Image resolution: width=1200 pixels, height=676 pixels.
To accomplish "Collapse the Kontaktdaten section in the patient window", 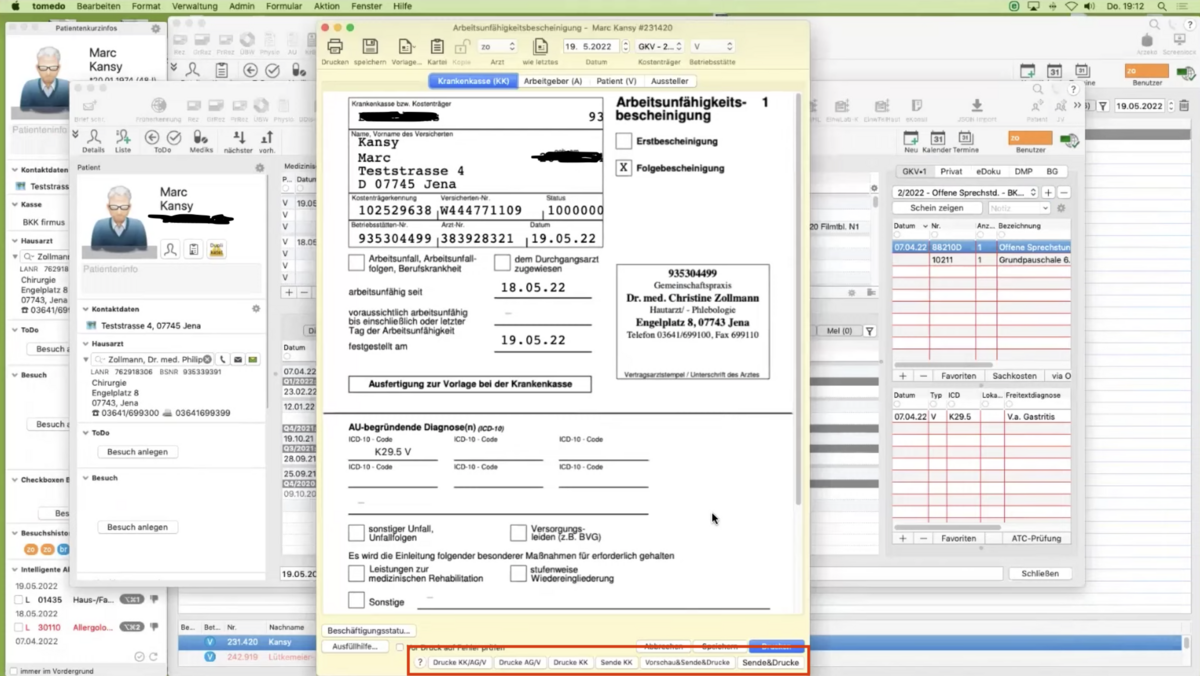I will pyautogui.click(x=86, y=309).
